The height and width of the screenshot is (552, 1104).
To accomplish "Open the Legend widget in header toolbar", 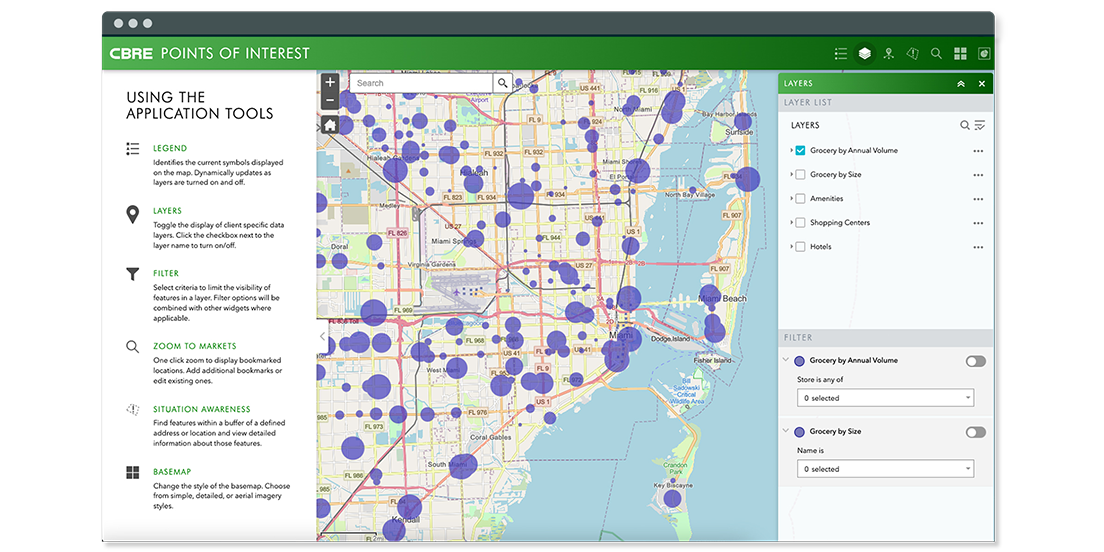I will coord(841,53).
